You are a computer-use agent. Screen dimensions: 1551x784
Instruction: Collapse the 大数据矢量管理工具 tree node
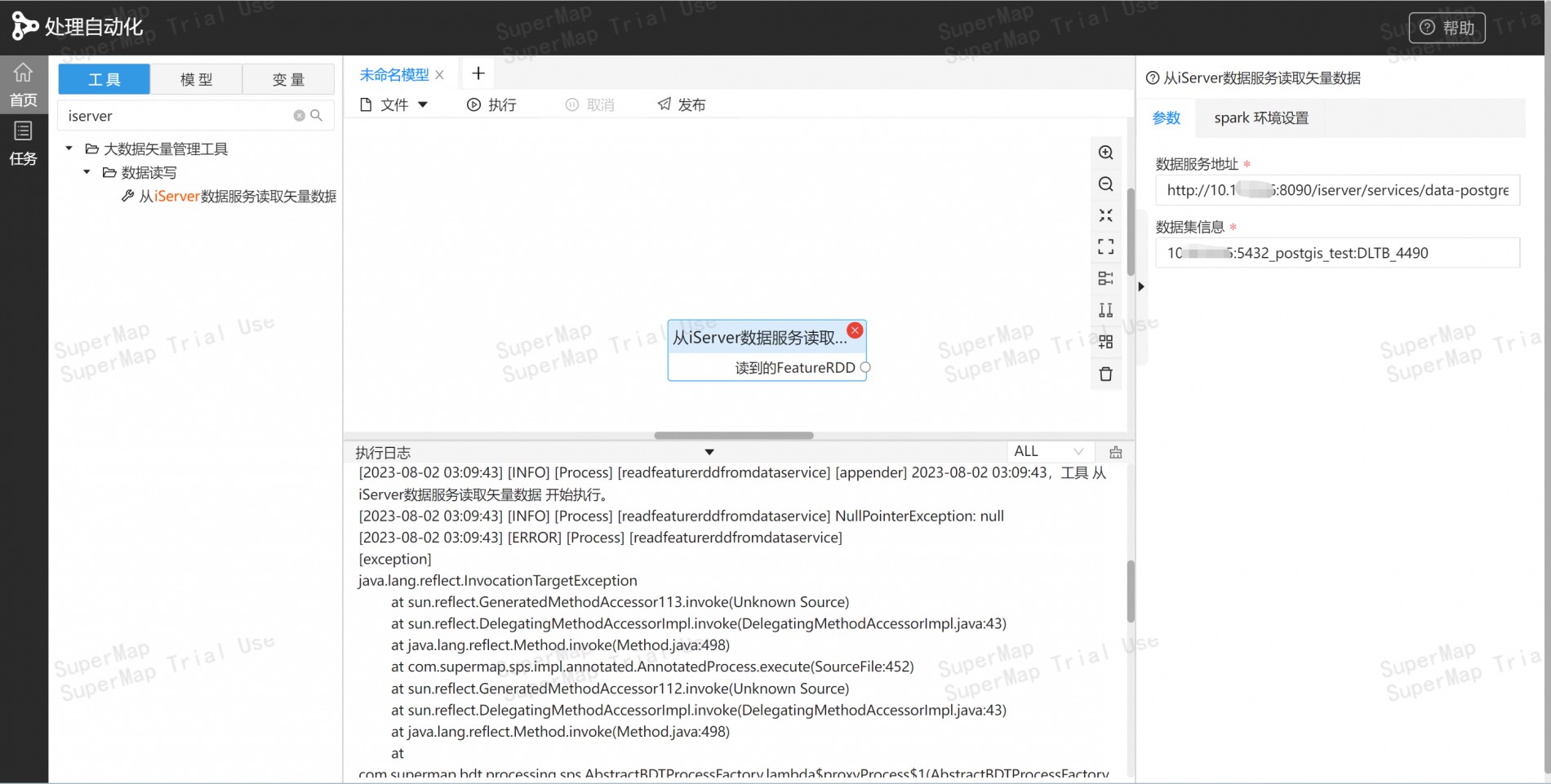(x=69, y=148)
